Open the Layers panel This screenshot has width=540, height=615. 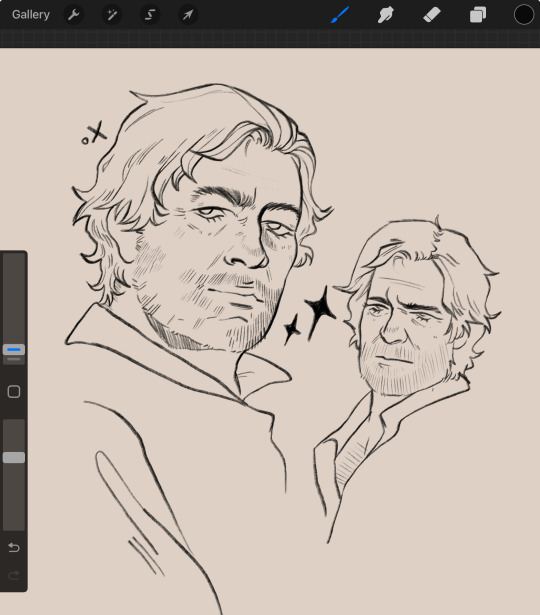click(478, 15)
